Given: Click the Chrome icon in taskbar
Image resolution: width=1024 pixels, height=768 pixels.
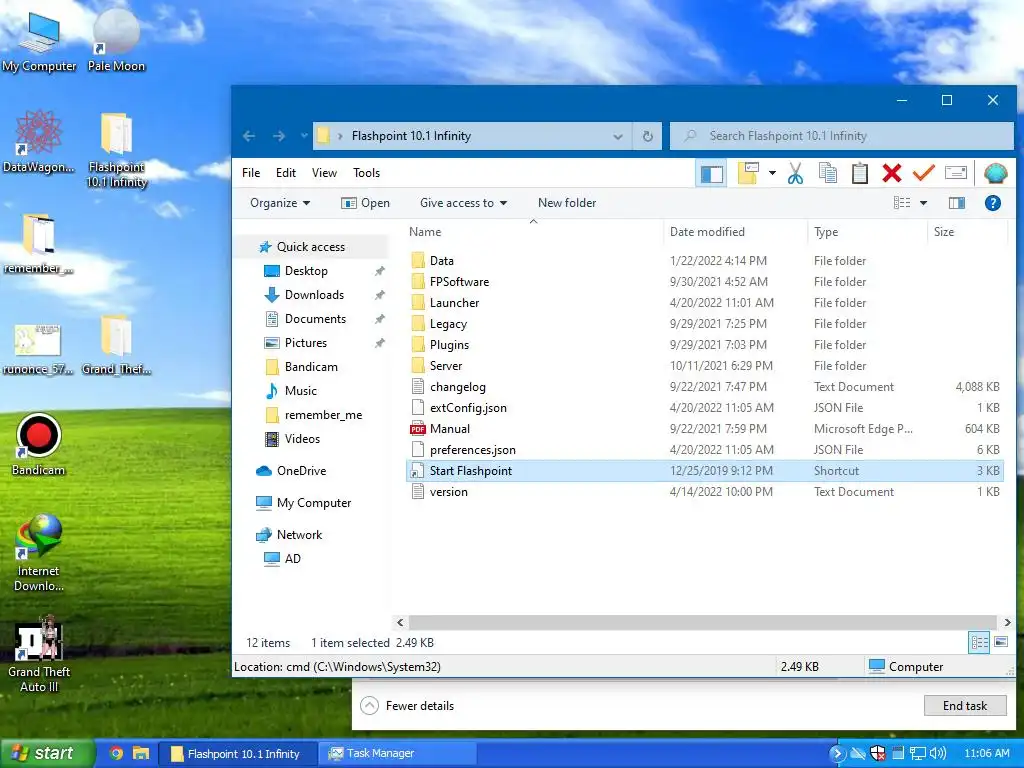Looking at the screenshot, I should (x=116, y=753).
